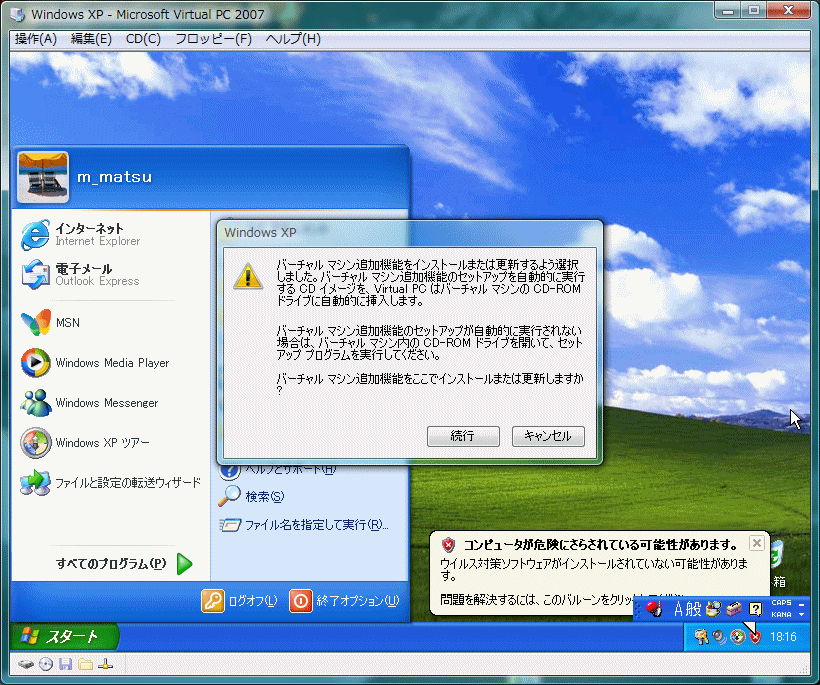Click the 続行 button in dialog
820x685 pixels.
coord(463,436)
